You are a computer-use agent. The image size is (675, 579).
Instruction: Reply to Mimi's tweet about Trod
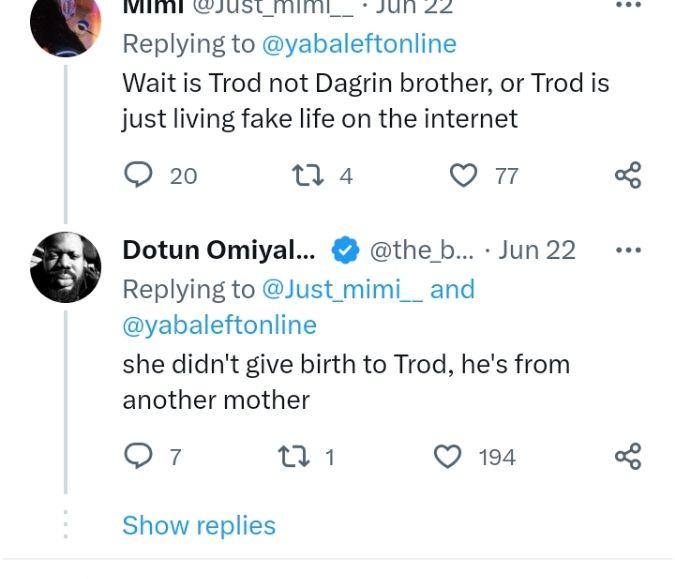click(136, 176)
